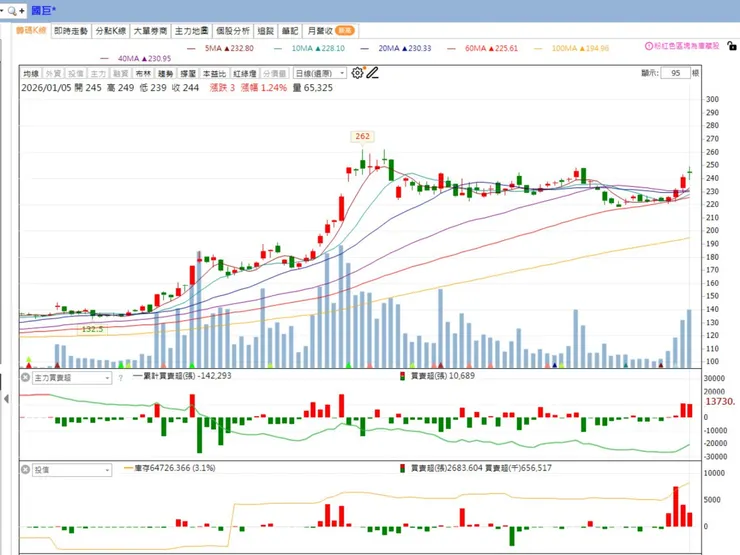Switch to the 主力地圖 tab

pyautogui.click(x=191, y=31)
